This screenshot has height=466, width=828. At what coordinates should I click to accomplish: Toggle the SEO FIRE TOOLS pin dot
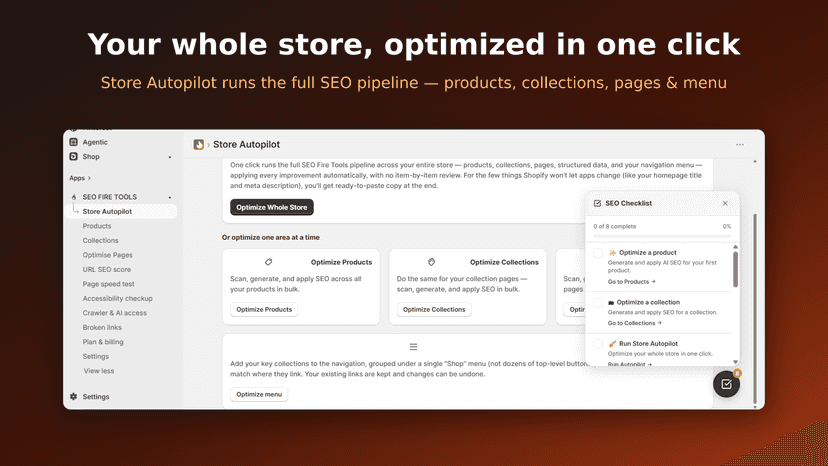[x=170, y=197]
